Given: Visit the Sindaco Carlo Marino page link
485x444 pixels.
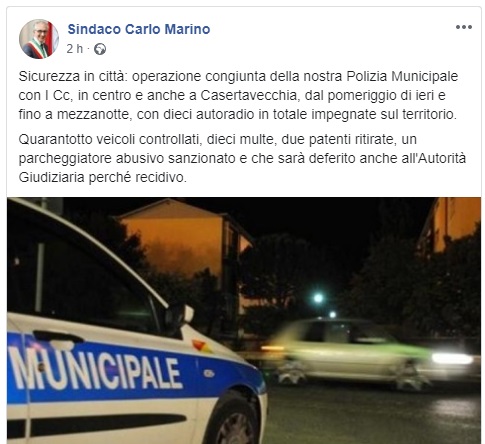Looking at the screenshot, I should click(x=139, y=29).
